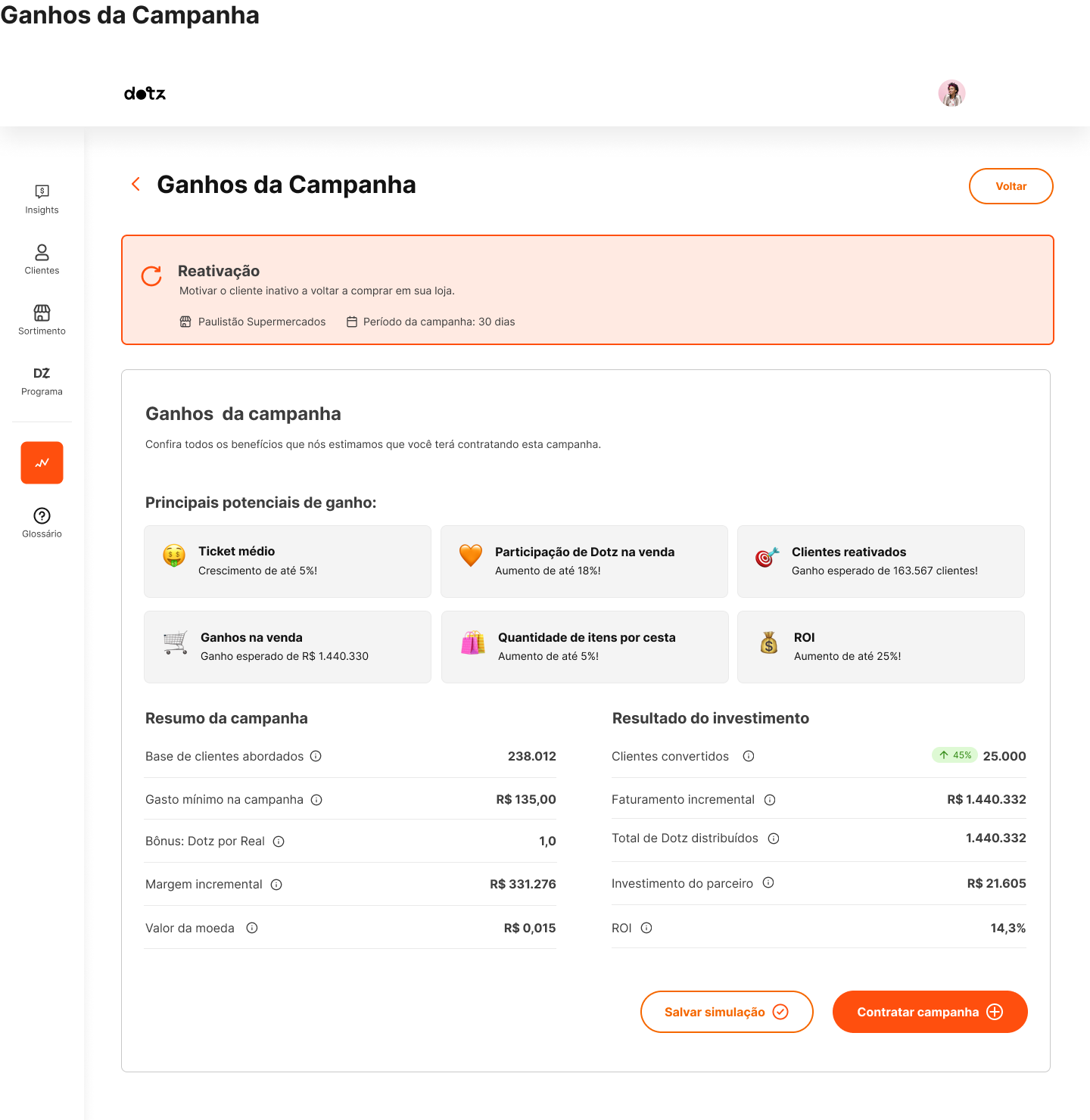
Task: Show info for Investimento do parceiro
Action: [768, 882]
